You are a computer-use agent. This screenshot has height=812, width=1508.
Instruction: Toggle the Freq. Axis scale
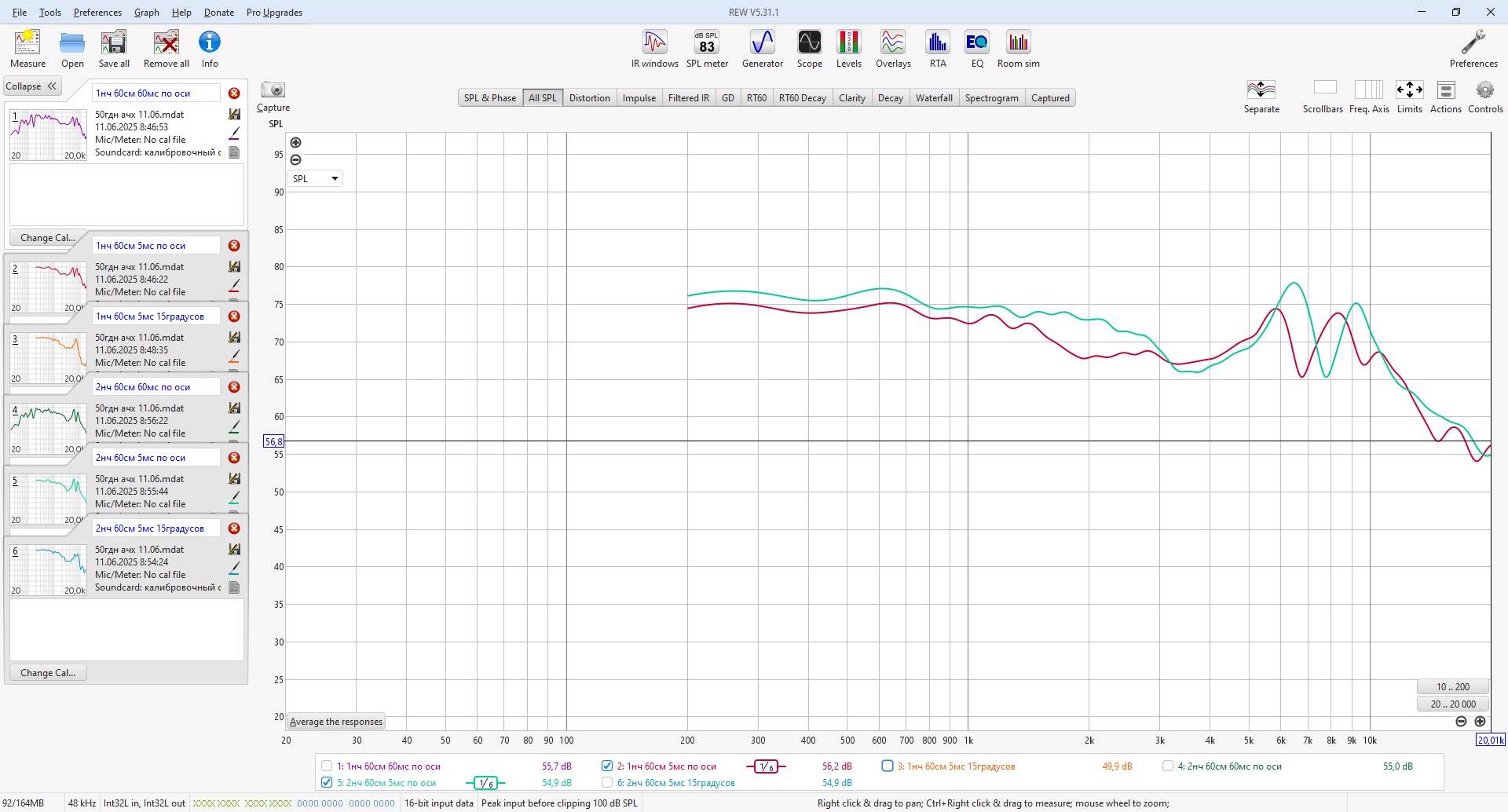(x=1369, y=97)
